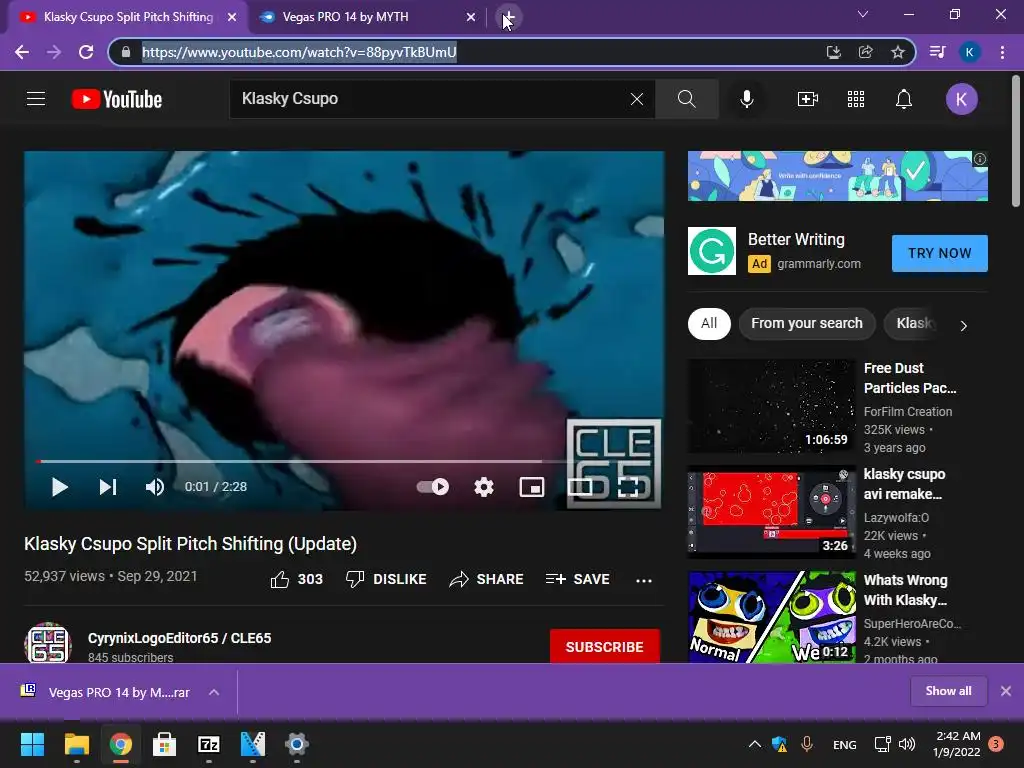Open CyrynixLogoEditor65 / CLE65 channel name
Viewport: 1024px width, 768px height.
[180, 638]
